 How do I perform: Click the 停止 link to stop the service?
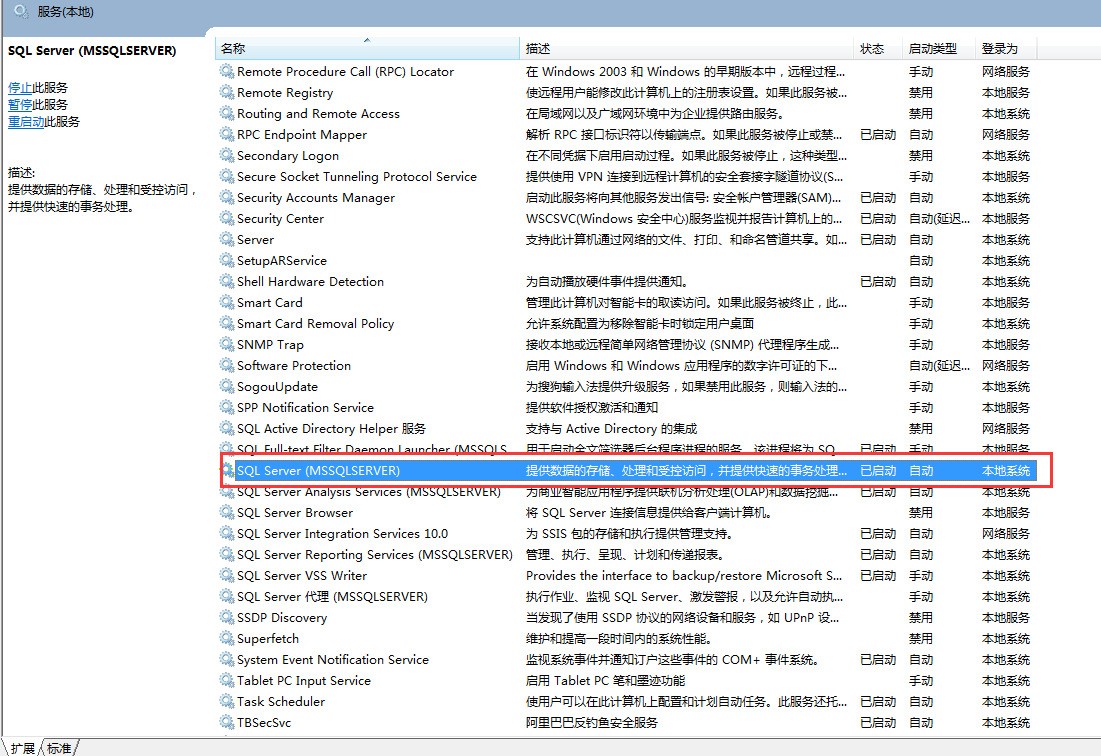point(20,88)
